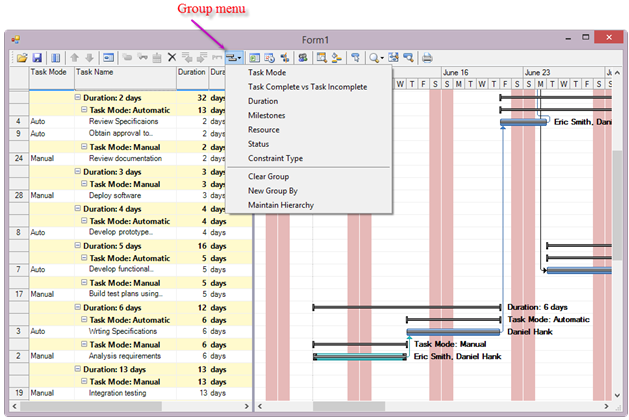Toggle 'Maintain Hierarchy' menu option
Image resolution: width=629 pixels, height=420 pixels.
point(280,205)
